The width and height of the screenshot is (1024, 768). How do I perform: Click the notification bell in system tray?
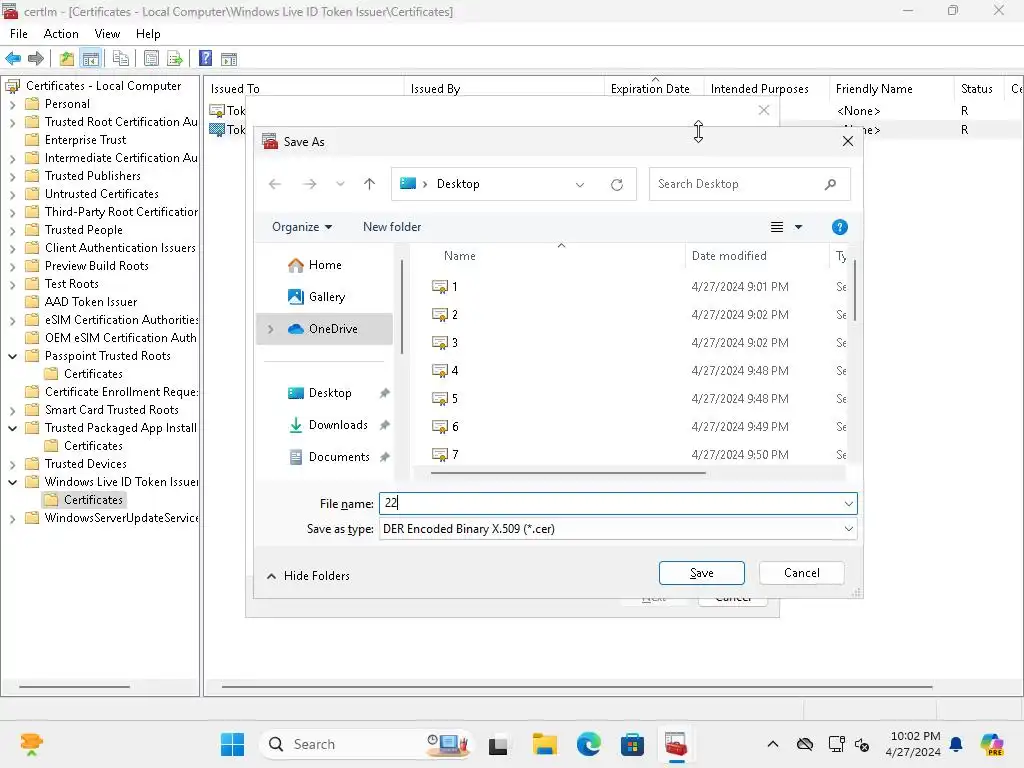(956, 744)
